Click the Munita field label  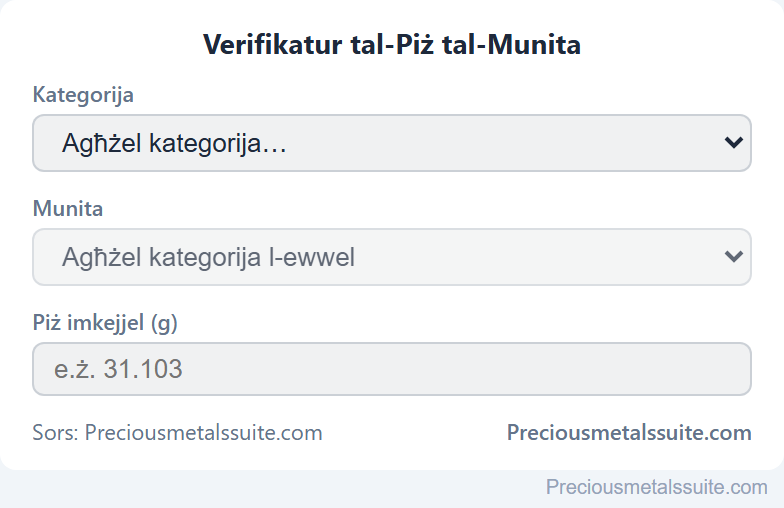coord(68,208)
